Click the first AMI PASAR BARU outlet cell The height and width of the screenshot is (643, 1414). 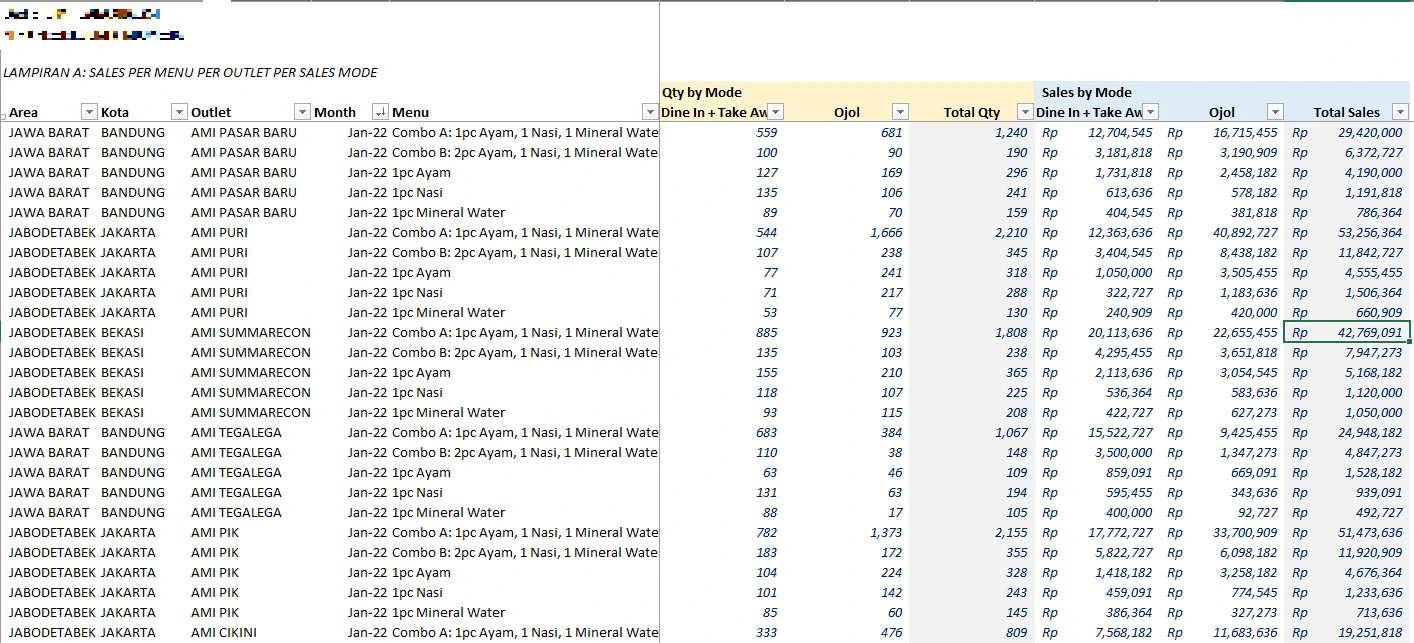(x=244, y=132)
